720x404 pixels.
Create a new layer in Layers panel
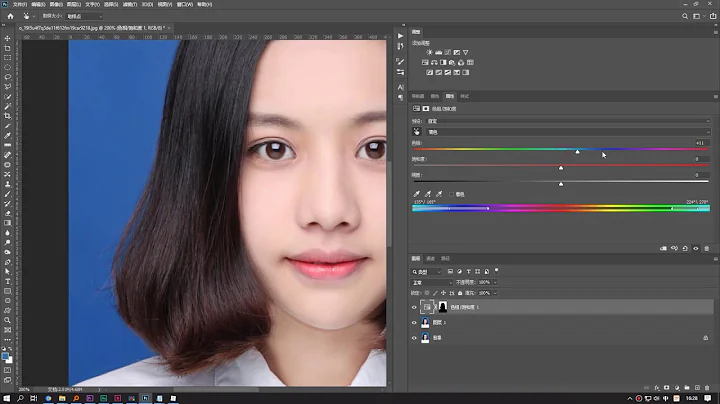pos(697,388)
